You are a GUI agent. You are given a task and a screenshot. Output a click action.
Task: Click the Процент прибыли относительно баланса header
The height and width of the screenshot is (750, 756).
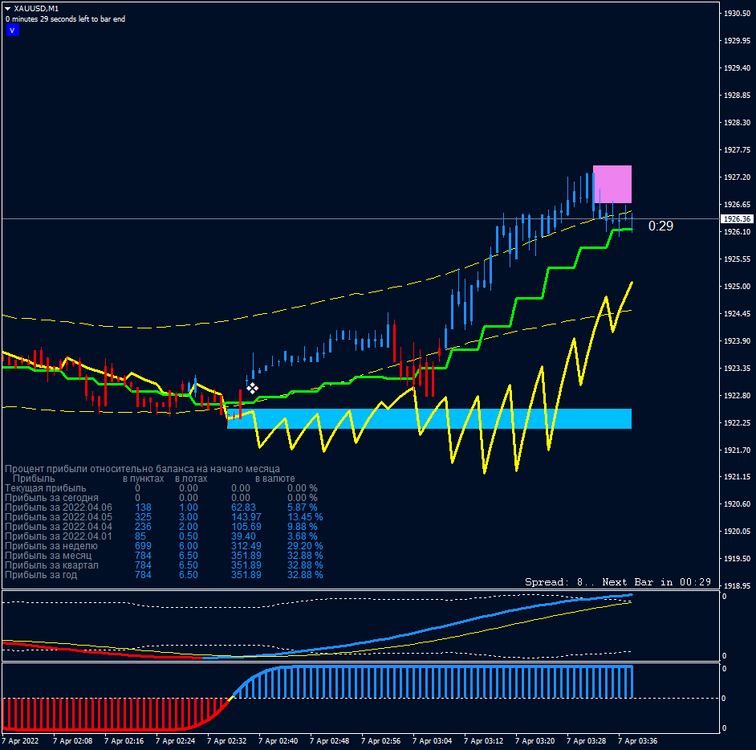pyautogui.click(x=142, y=469)
